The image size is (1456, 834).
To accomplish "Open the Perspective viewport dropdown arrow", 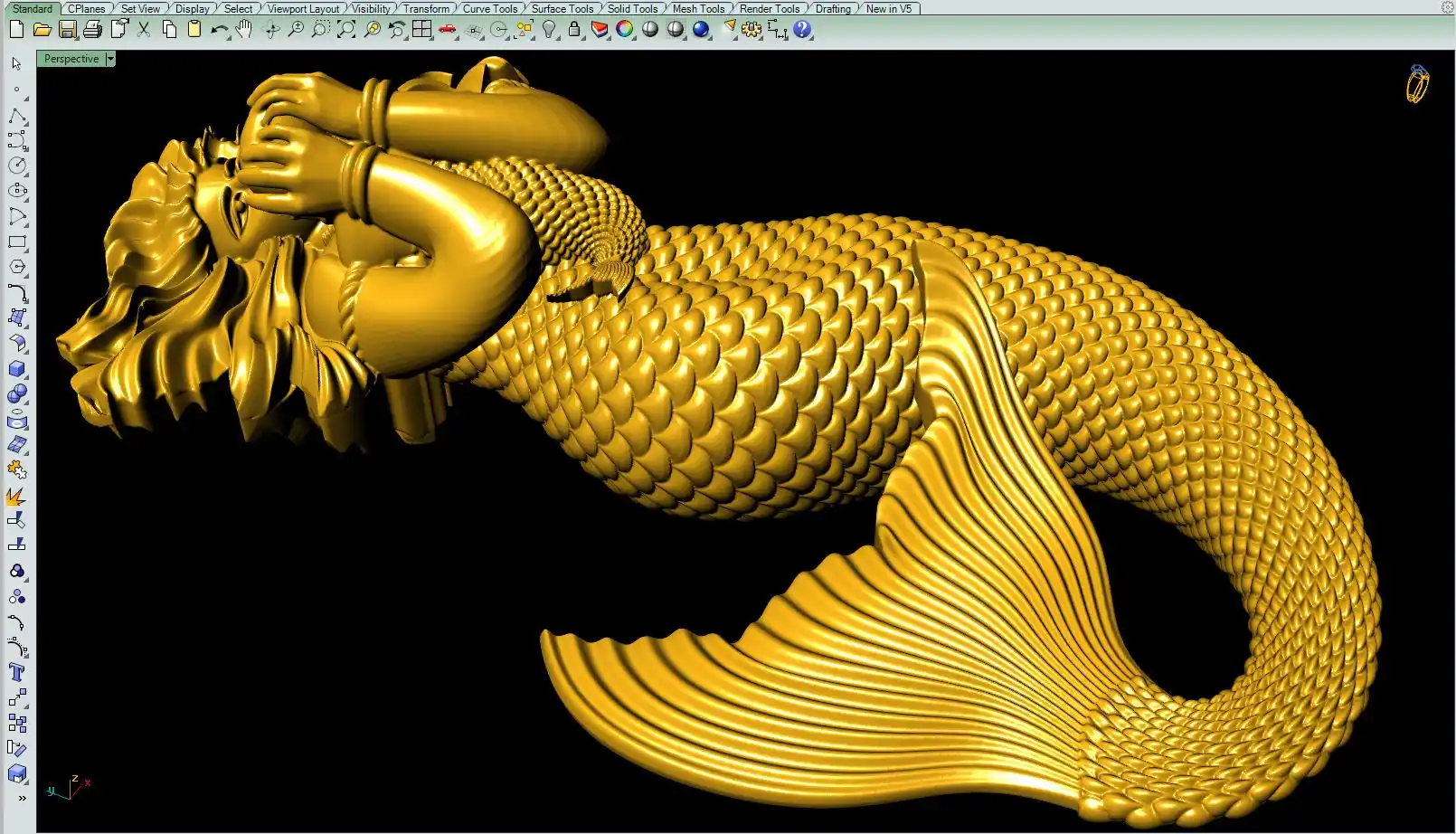I will click(110, 59).
